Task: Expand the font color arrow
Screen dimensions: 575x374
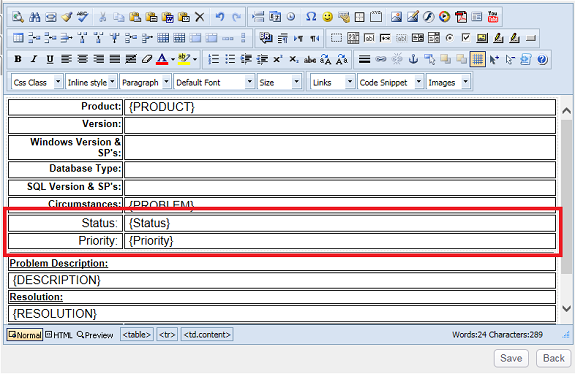Action: pyautogui.click(x=173, y=59)
